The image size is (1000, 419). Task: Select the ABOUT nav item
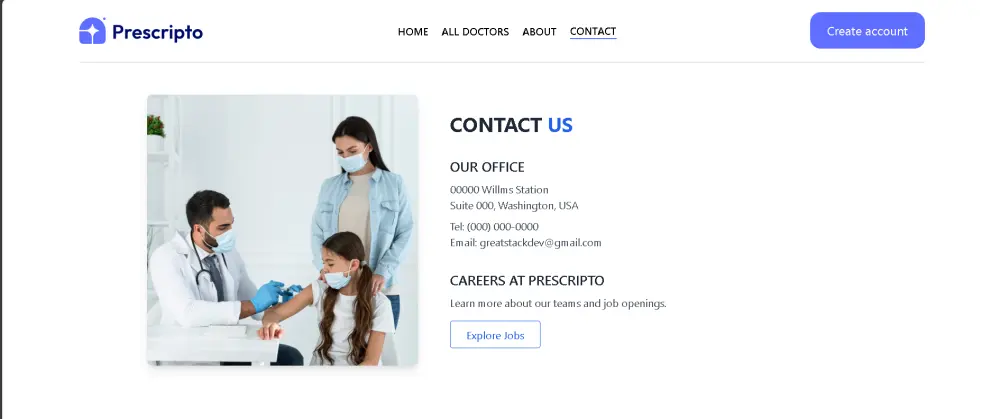540,31
